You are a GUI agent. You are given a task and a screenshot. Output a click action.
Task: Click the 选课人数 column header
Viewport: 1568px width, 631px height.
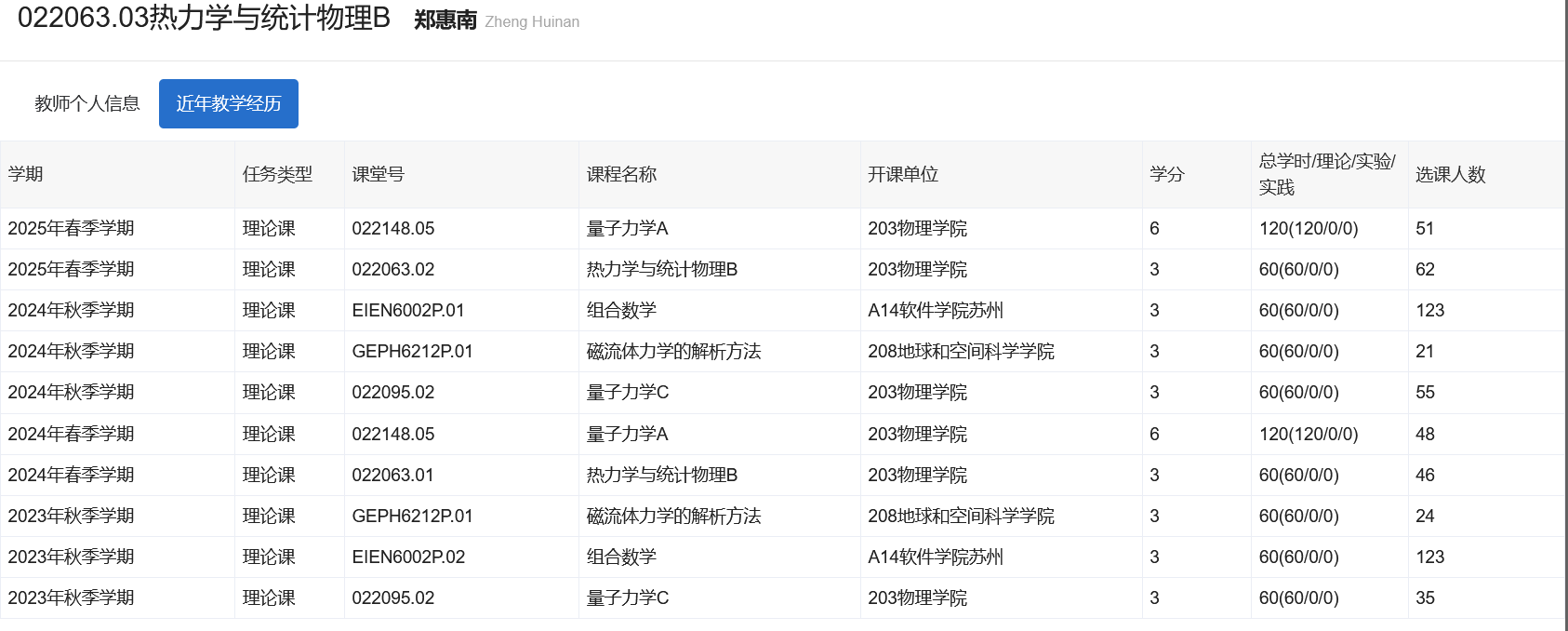click(1451, 174)
